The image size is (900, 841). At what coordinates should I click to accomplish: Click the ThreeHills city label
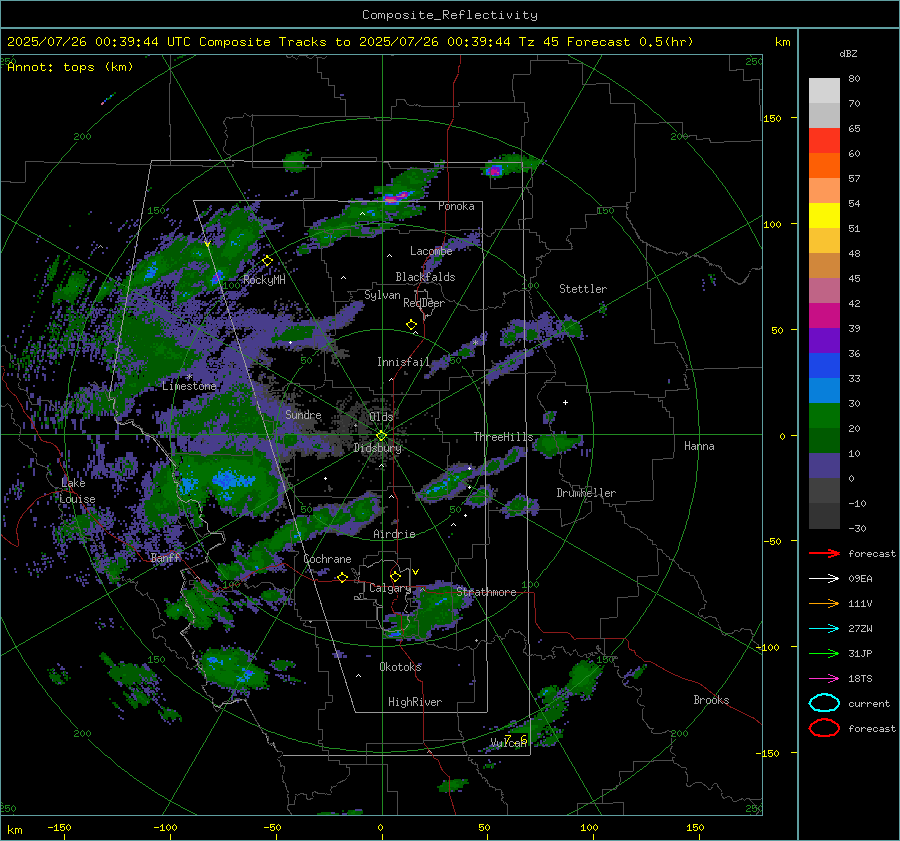tap(503, 437)
